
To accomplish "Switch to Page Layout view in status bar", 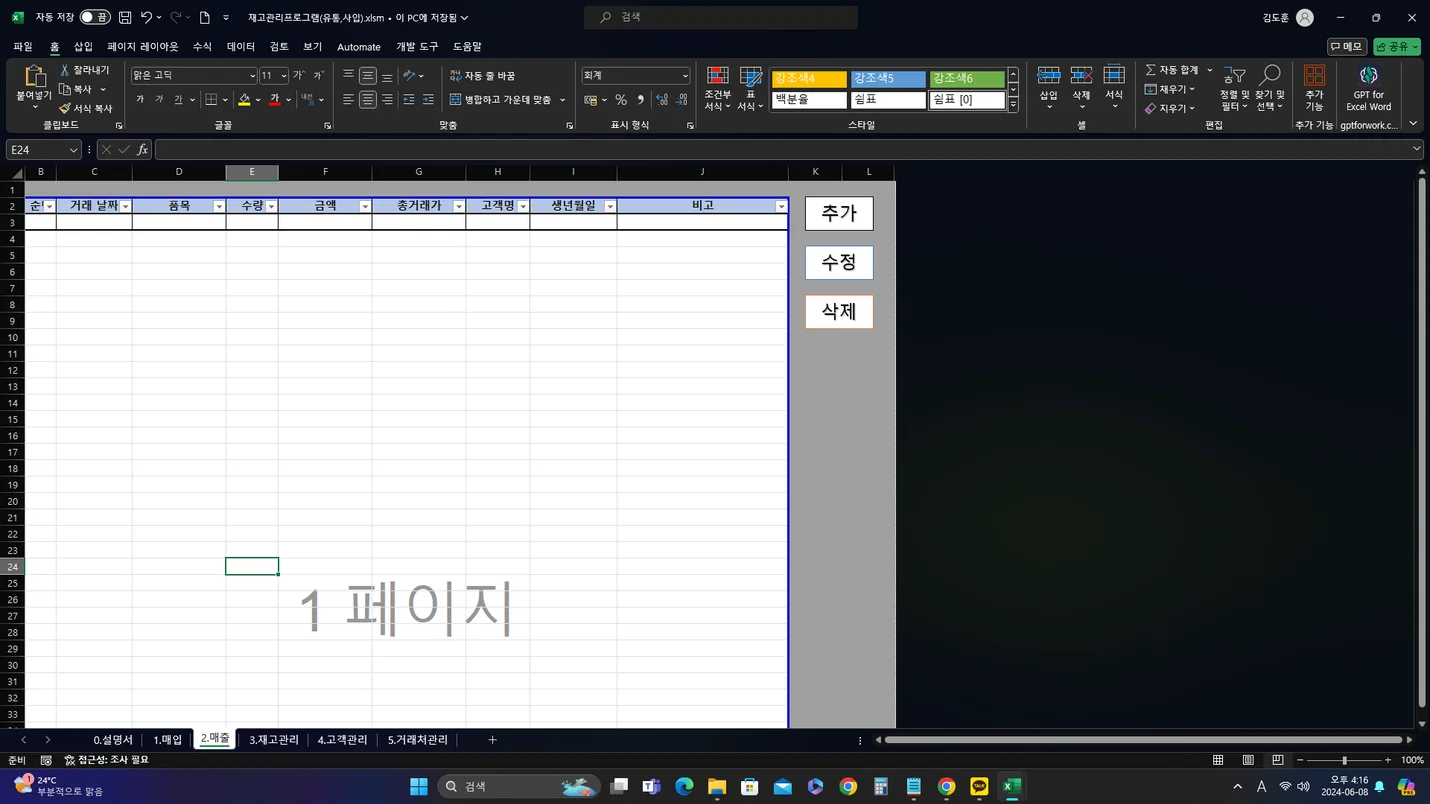I will (1248, 760).
